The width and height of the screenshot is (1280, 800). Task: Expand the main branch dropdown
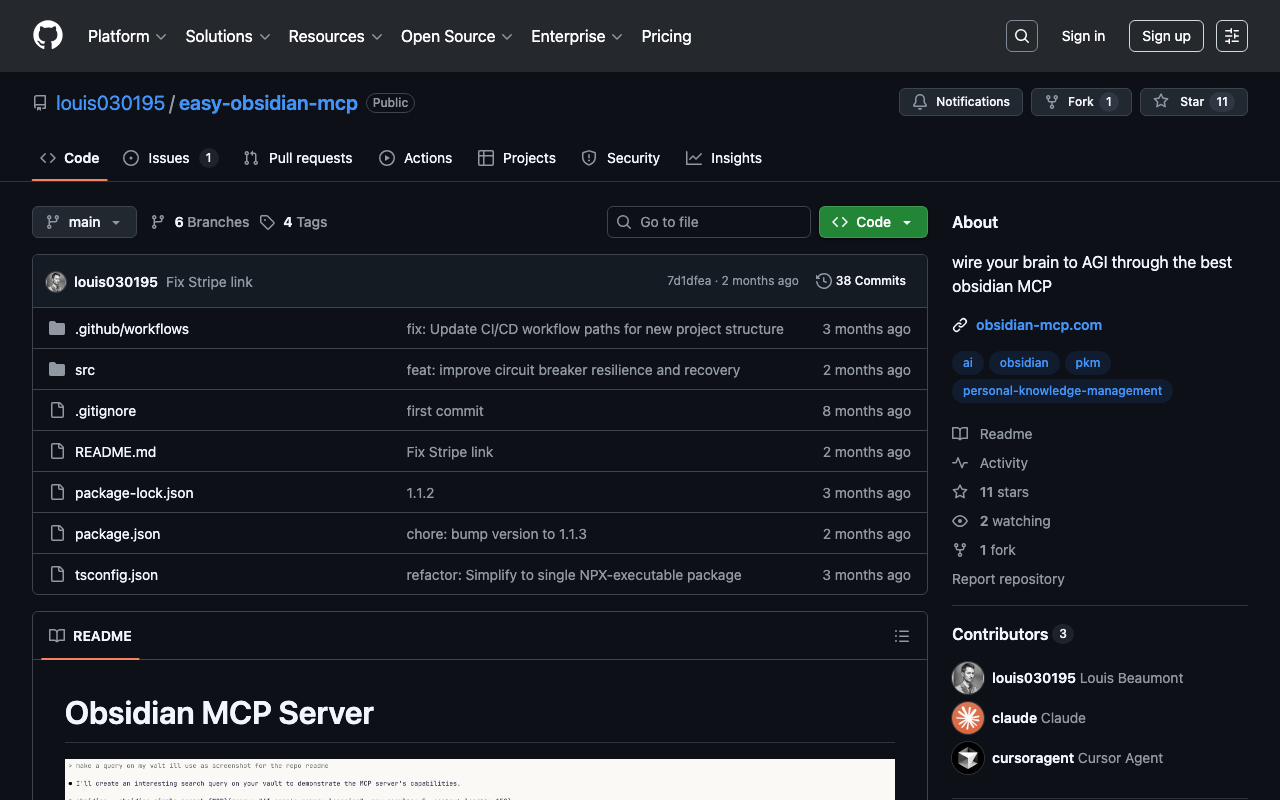(84, 222)
